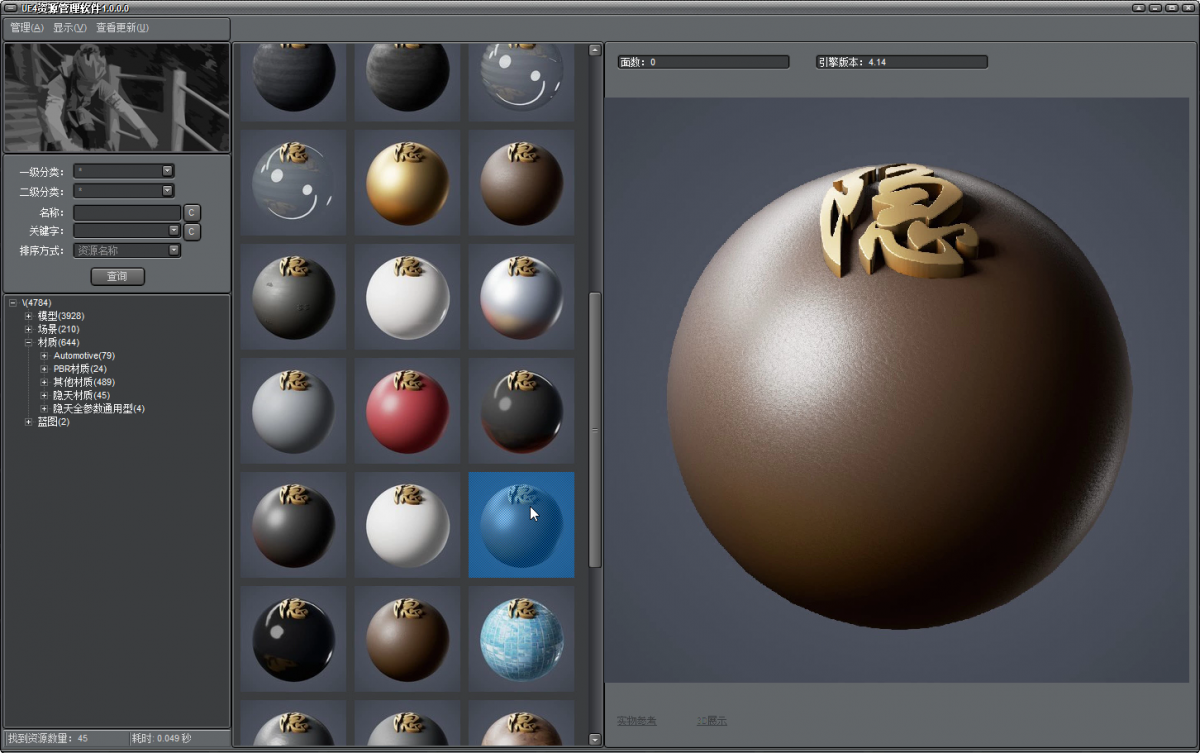This screenshot has width=1200, height=753.
Task: Expand the Automotive(79) tree node
Action: coord(44,356)
